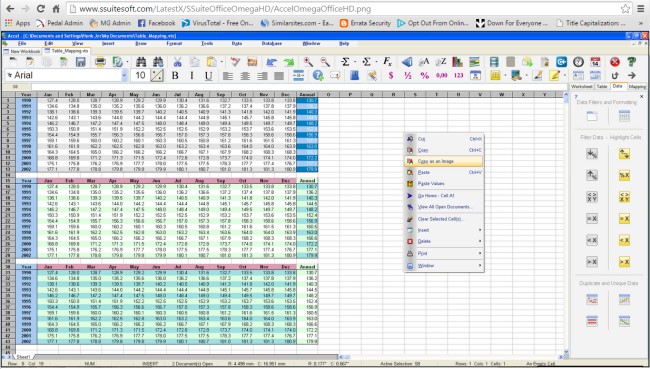This screenshot has width=650, height=369.
Task: Click the scissors Cut toolbar icon
Action: 177,62
